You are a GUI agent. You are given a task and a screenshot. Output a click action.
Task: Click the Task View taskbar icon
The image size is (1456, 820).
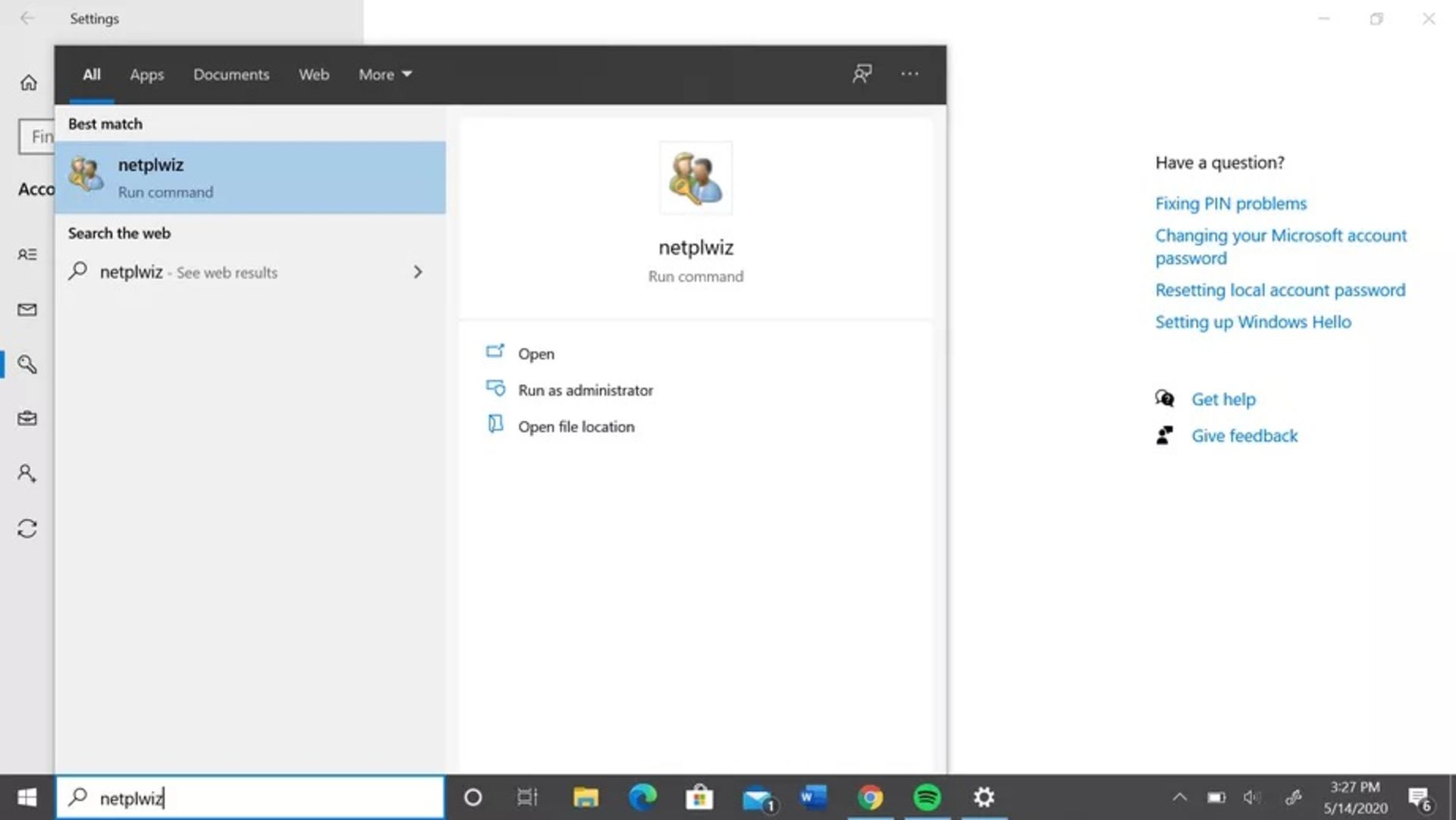pos(527,797)
